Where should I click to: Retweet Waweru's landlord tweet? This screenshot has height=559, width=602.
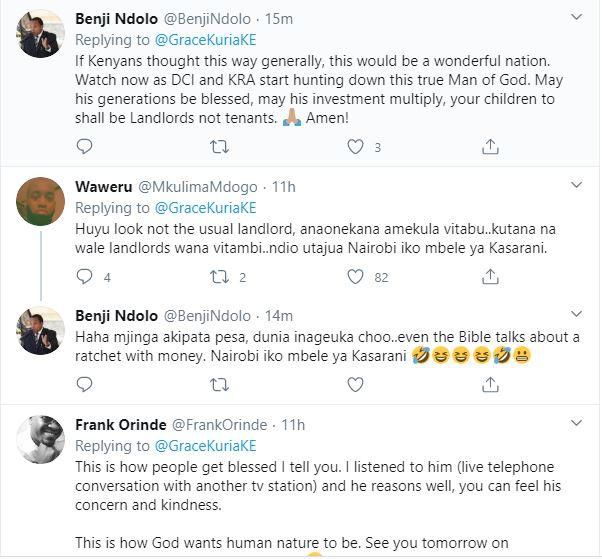220,277
